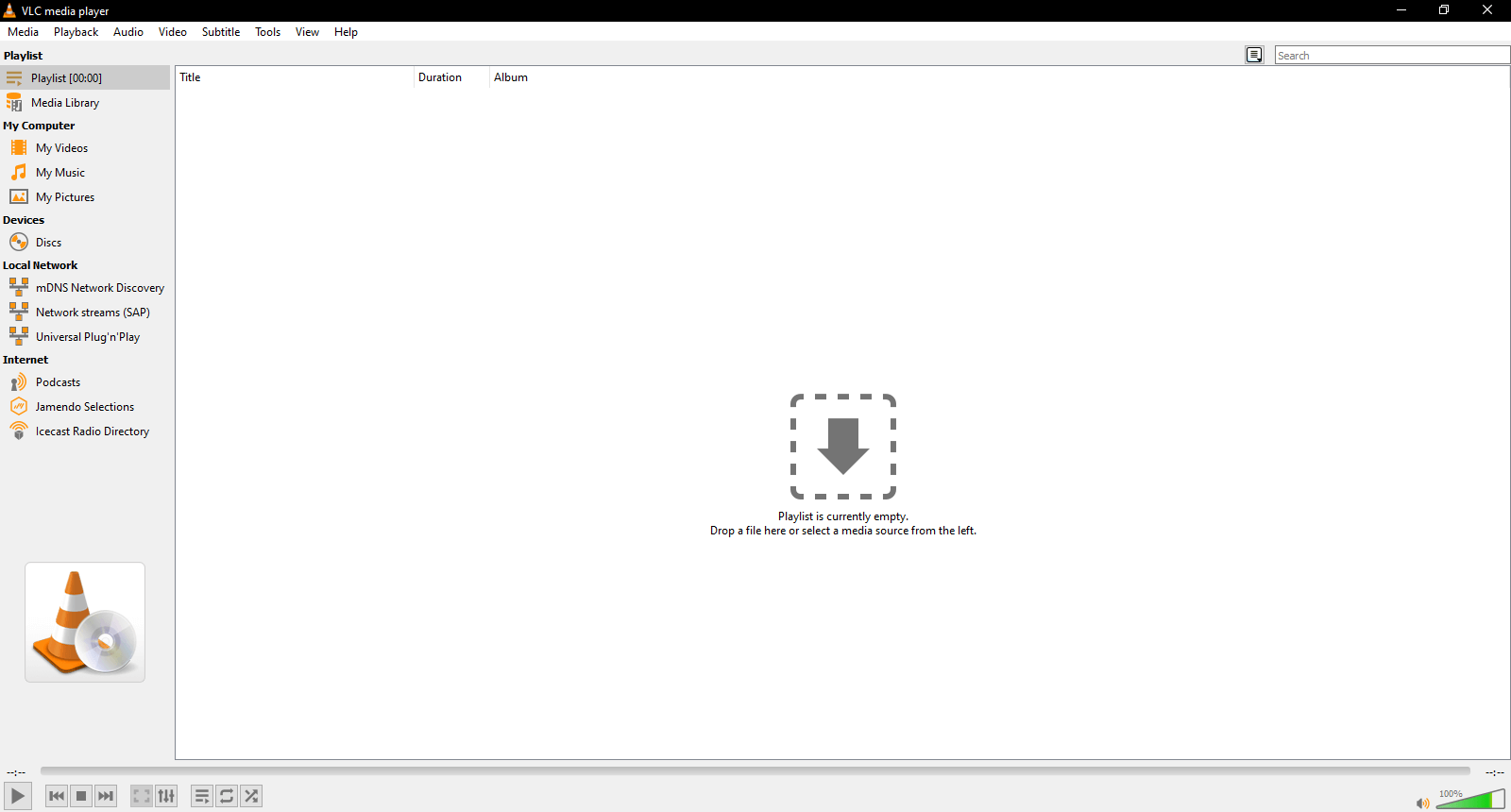
Task: Restore down the VLC window
Action: [x=1444, y=10]
